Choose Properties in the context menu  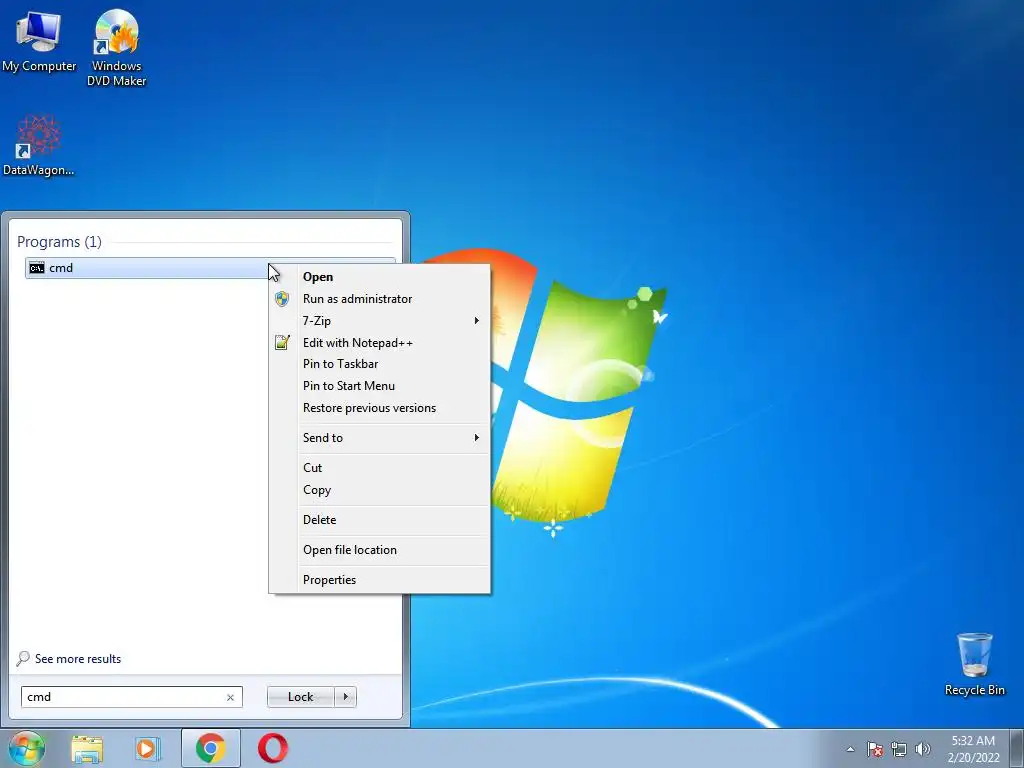tap(379, 580)
